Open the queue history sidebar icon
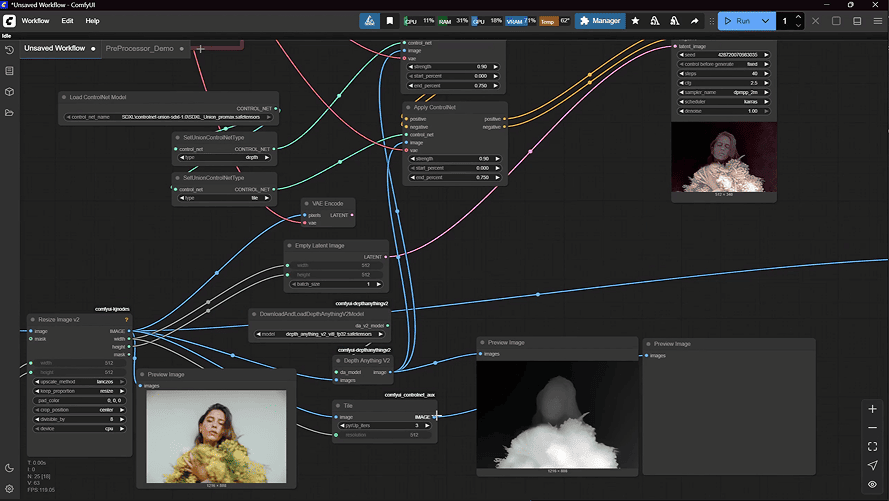This screenshot has width=889, height=501. click(x=9, y=49)
